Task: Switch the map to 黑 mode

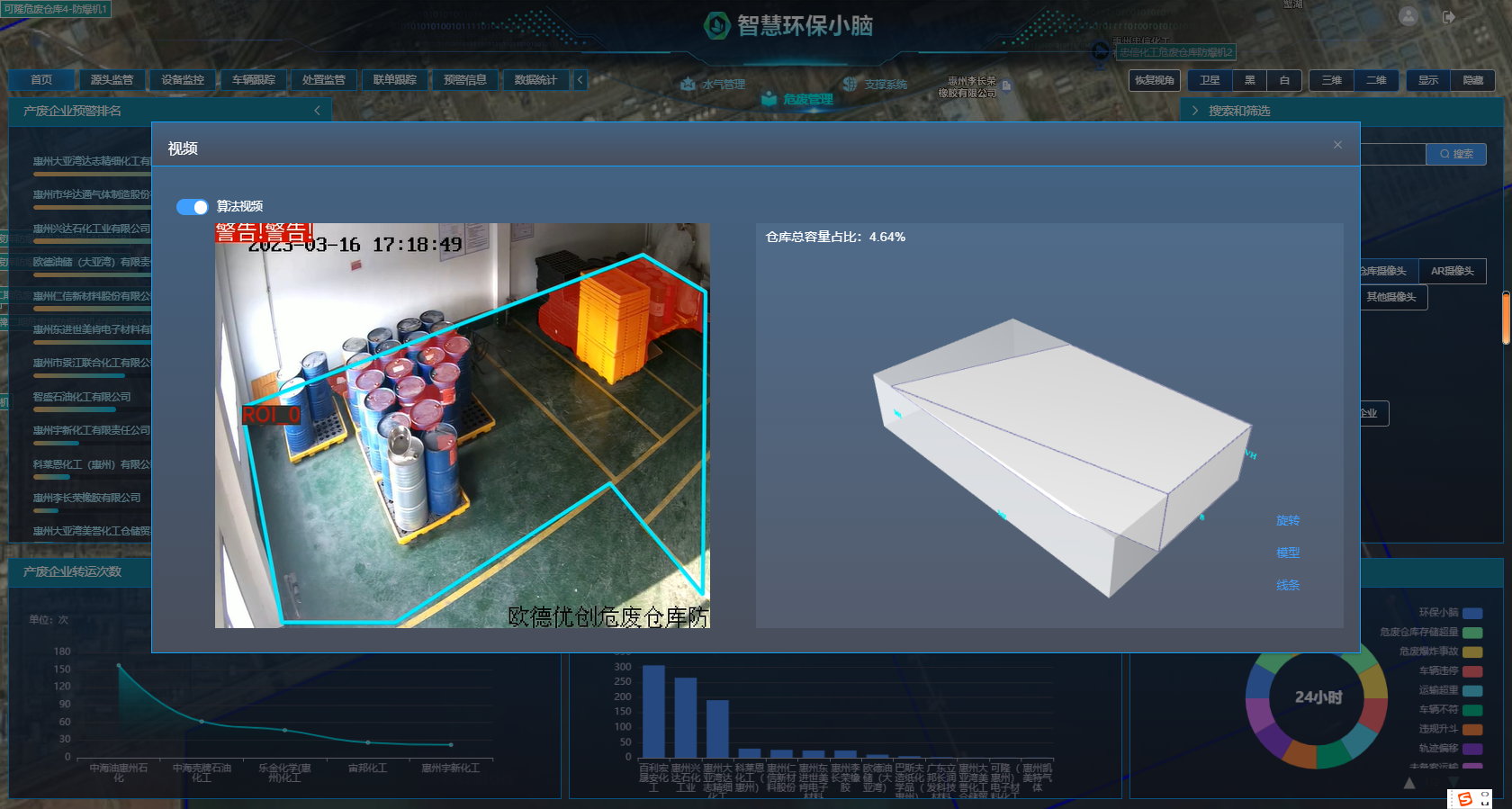Action: 1250,80
